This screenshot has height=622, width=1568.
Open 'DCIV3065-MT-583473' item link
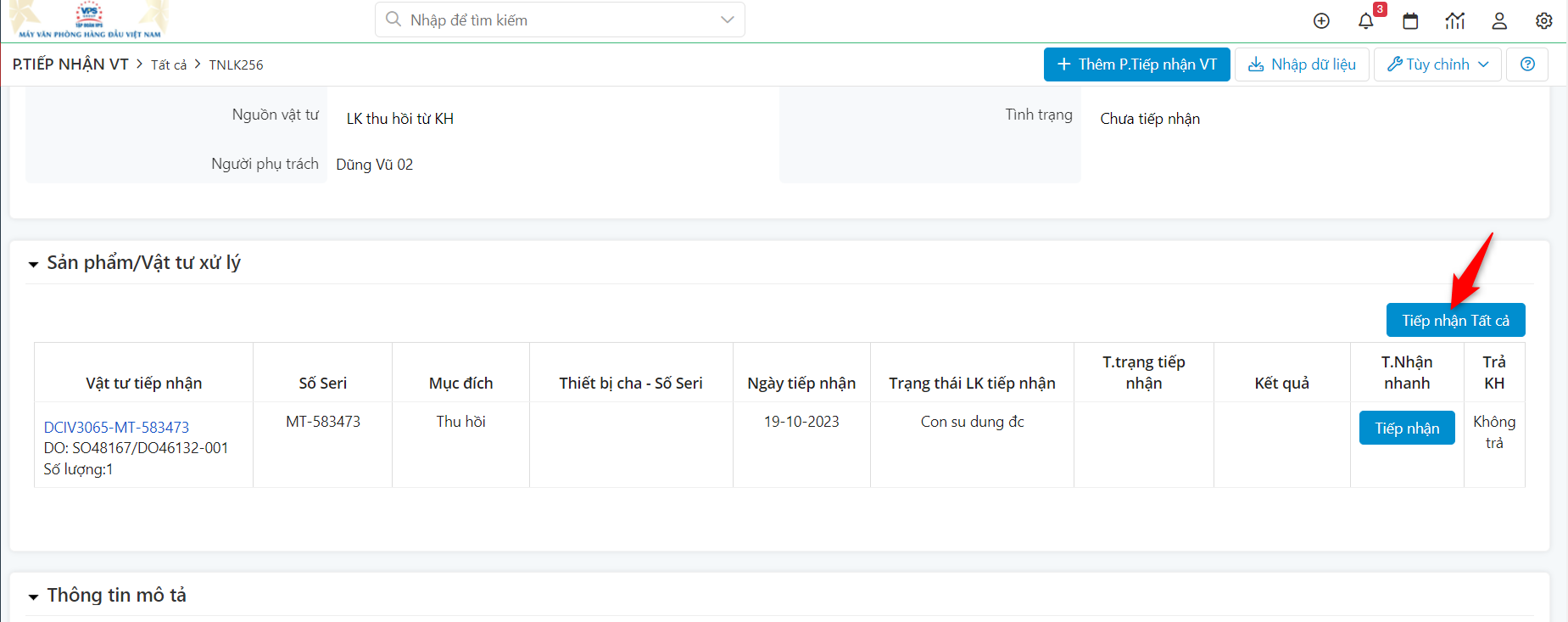tap(116, 427)
